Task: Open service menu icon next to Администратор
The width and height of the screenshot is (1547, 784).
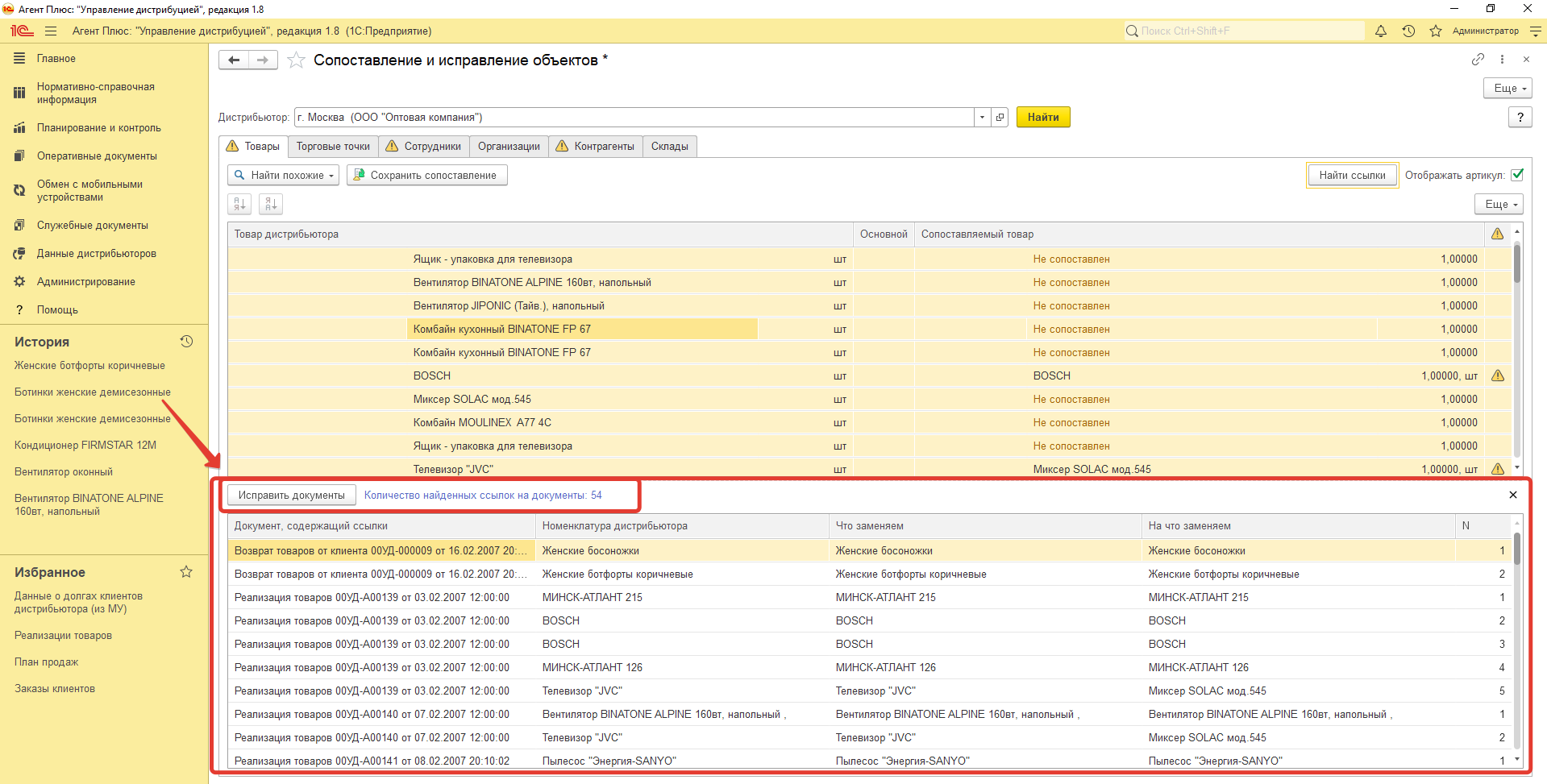Action: coord(1536,31)
